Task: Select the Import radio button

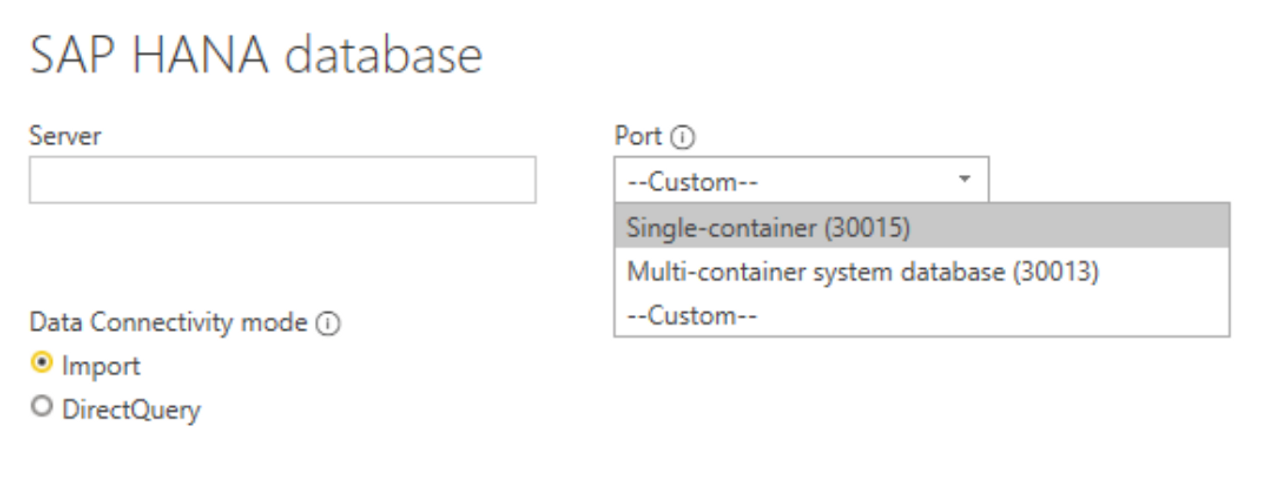Action: 40,366
